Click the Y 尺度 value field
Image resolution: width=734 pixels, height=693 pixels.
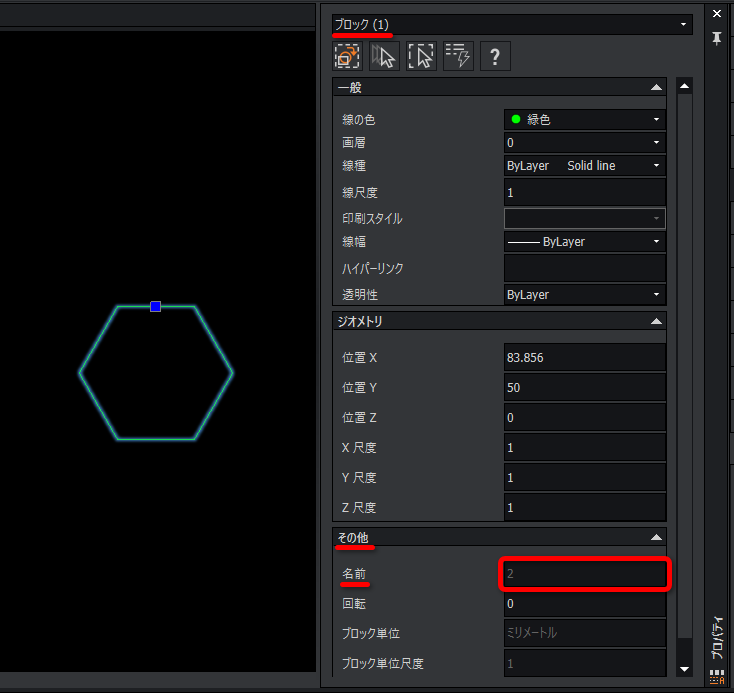[x=585, y=477]
